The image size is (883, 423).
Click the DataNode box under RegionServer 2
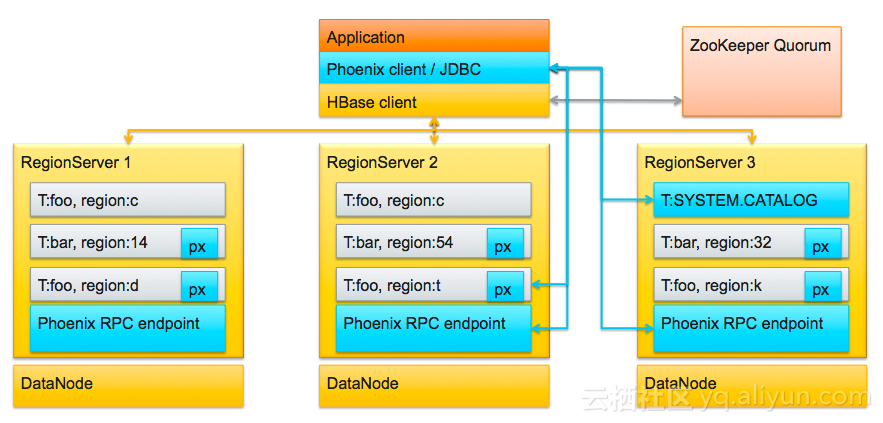point(434,386)
